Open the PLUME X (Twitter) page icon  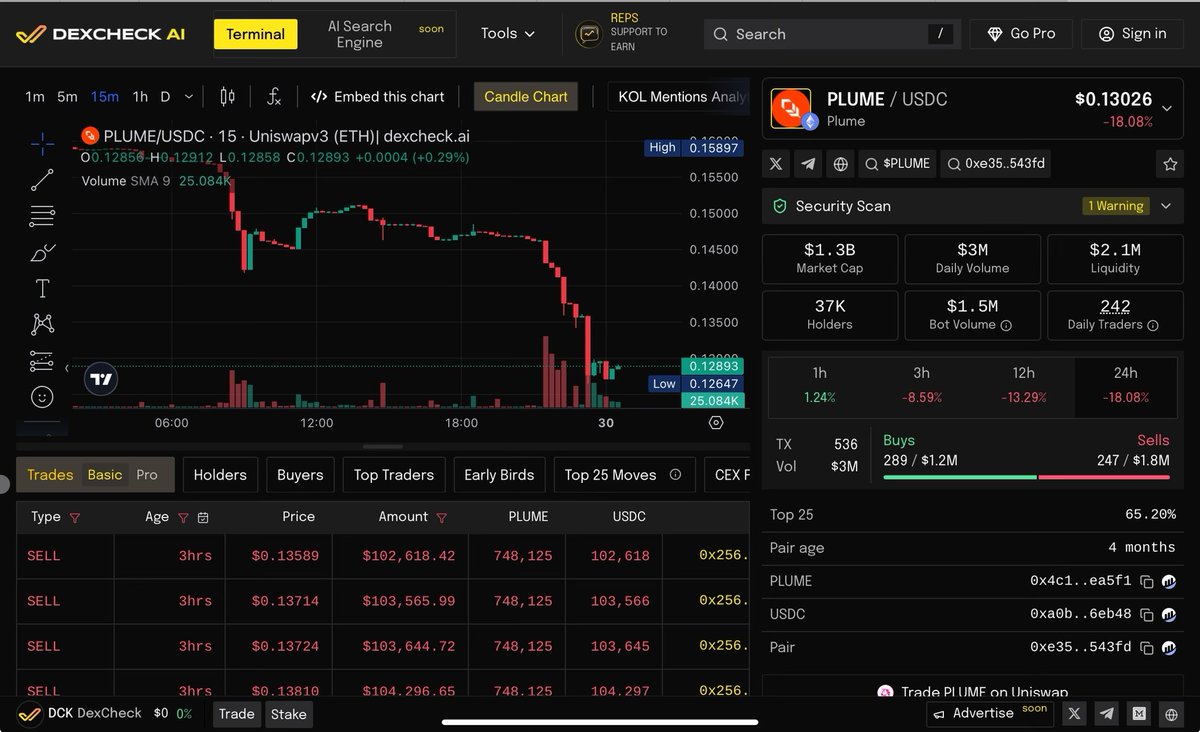click(776, 163)
